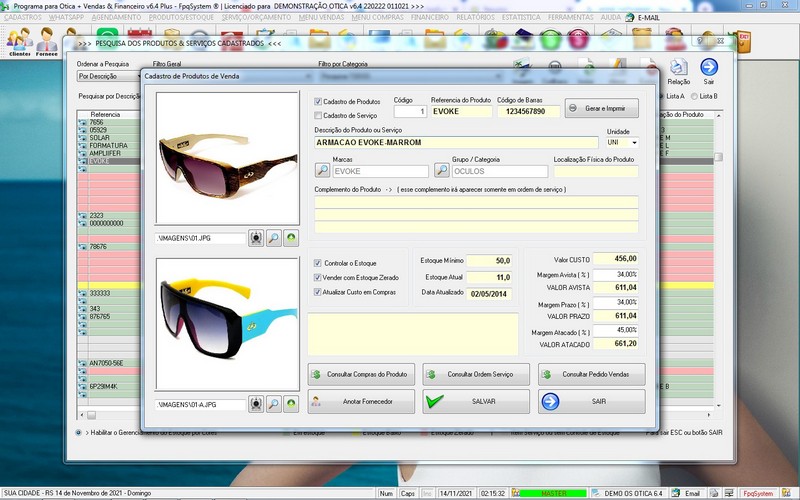The height and width of the screenshot is (500, 800).
Task: Open the FINANCEIRO menu
Action: coord(430,17)
